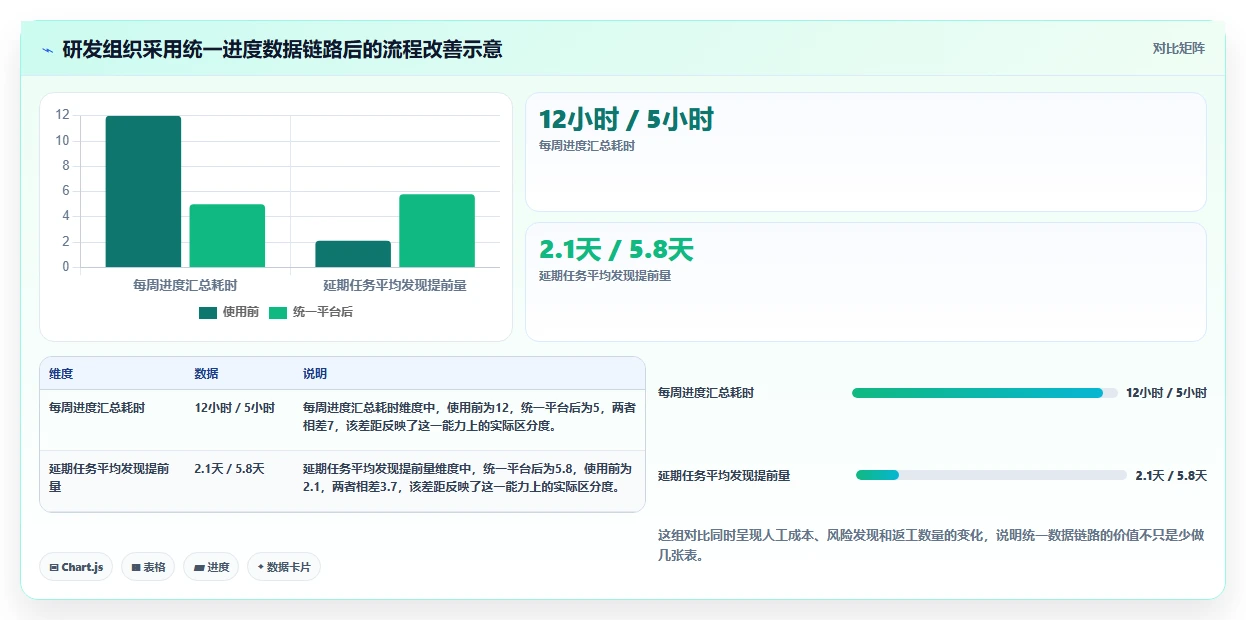Click the page title 研发组织采用统一进度数据链路后的流程改善示意
1246x620 pixels.
coord(283,49)
